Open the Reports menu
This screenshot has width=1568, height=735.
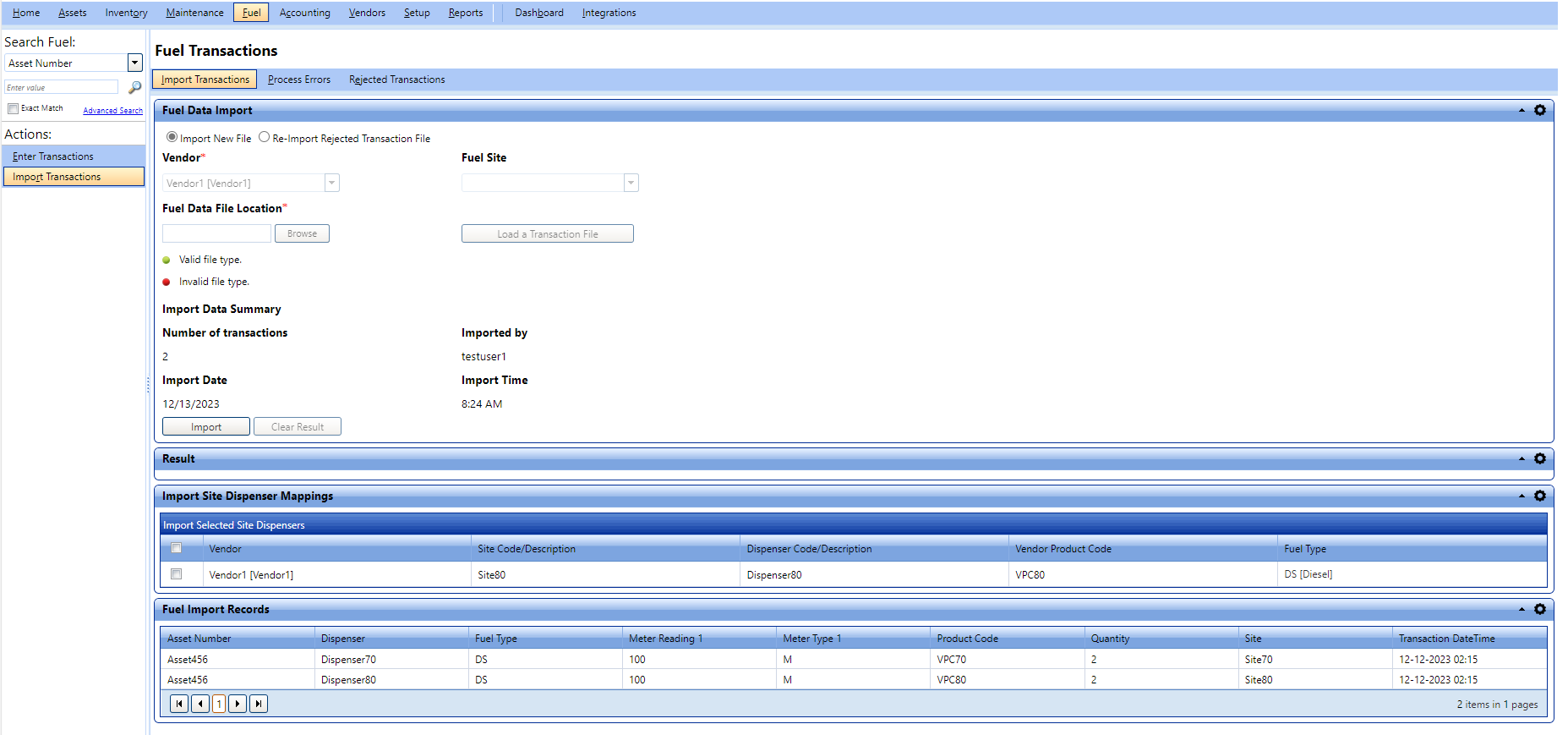(x=466, y=13)
